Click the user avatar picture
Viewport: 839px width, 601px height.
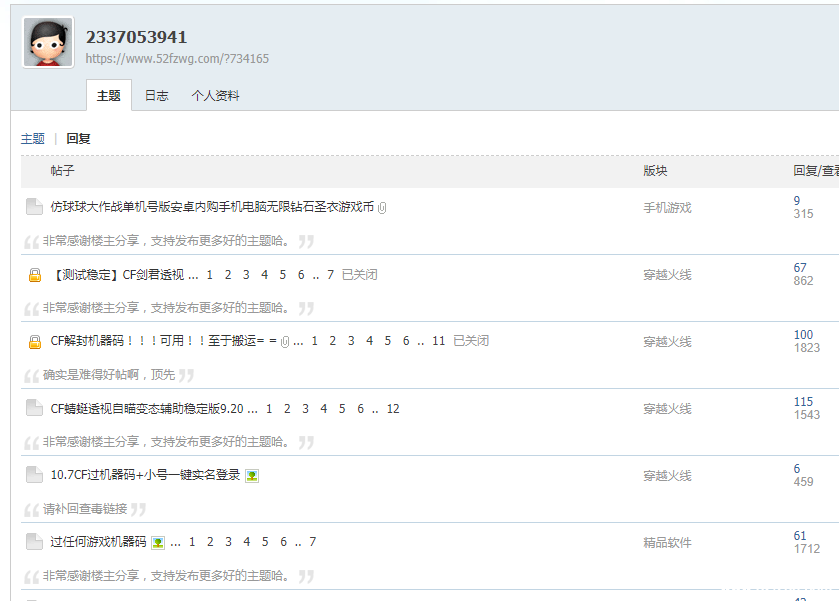click(48, 42)
